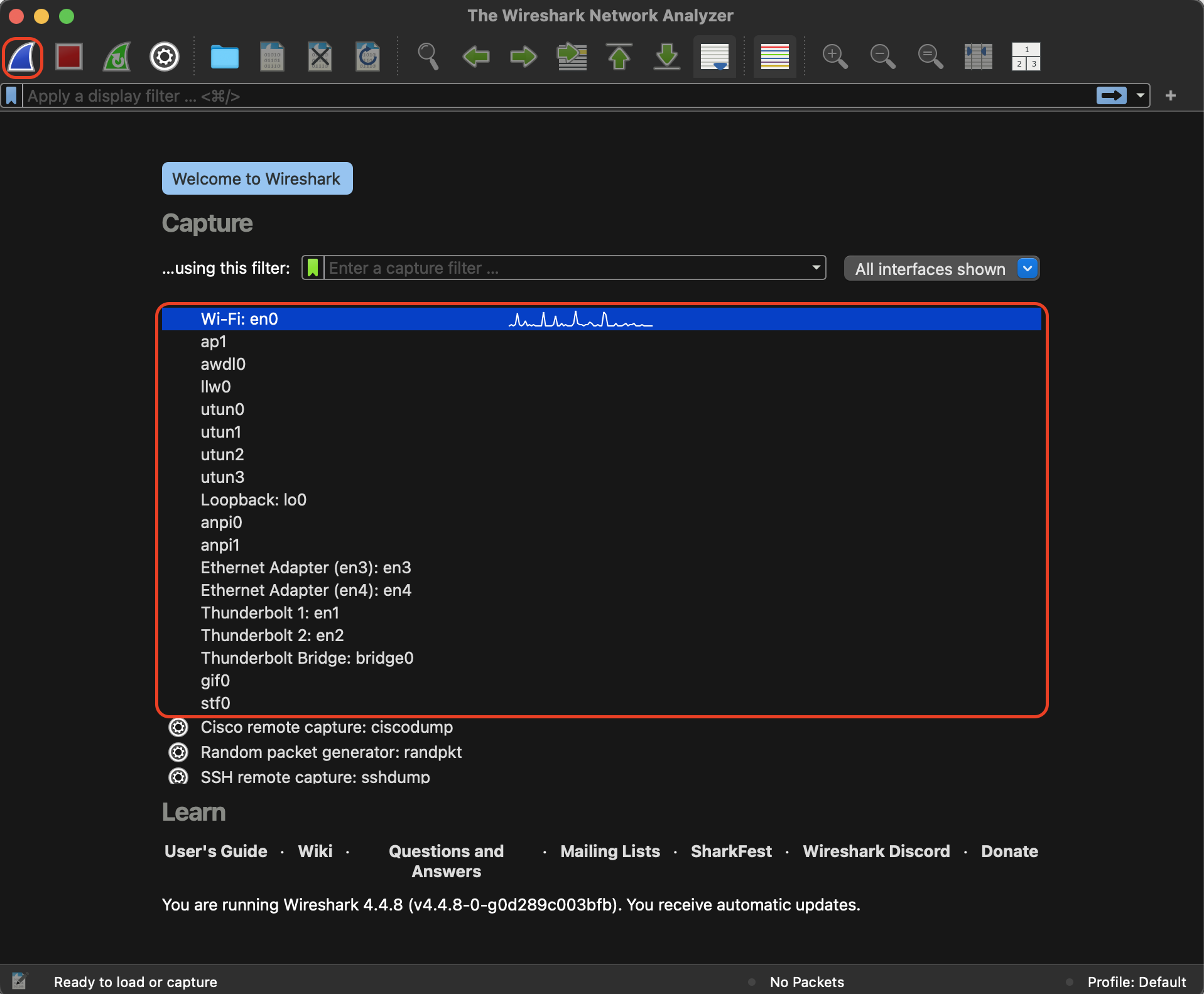
Task: Open the Questions and Answers link
Action: click(x=447, y=862)
